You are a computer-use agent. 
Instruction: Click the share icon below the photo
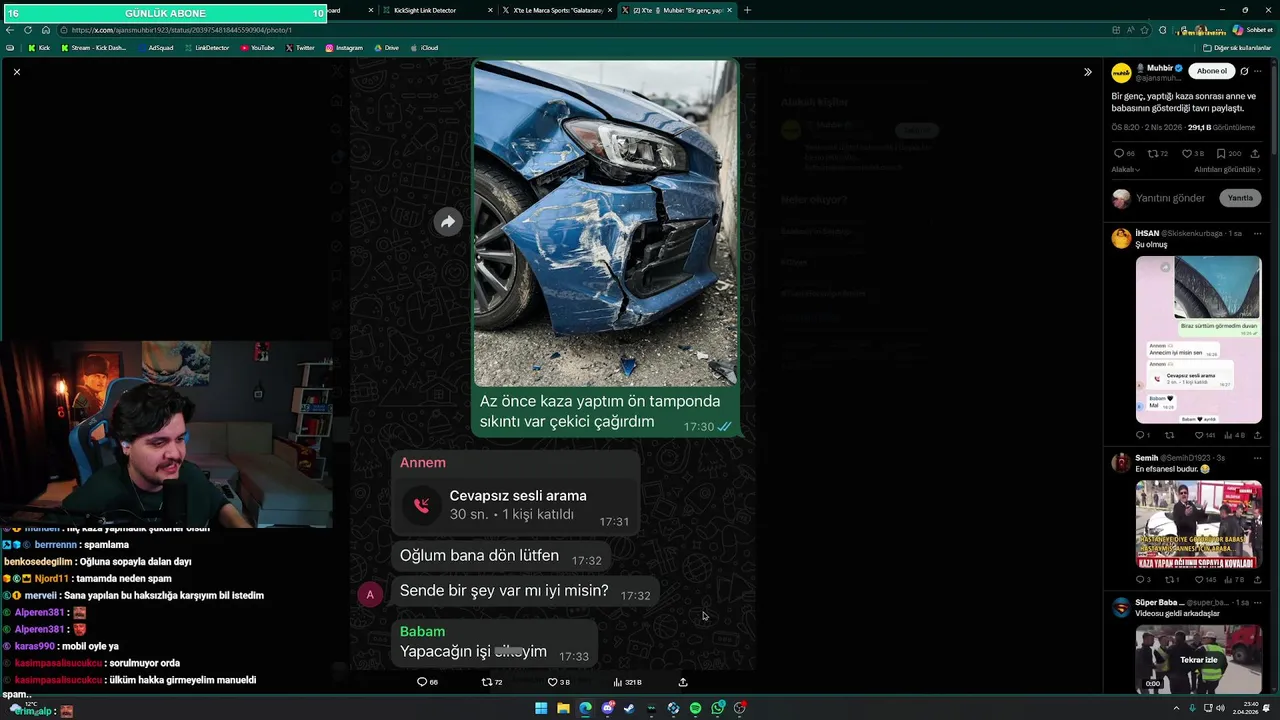click(x=683, y=682)
